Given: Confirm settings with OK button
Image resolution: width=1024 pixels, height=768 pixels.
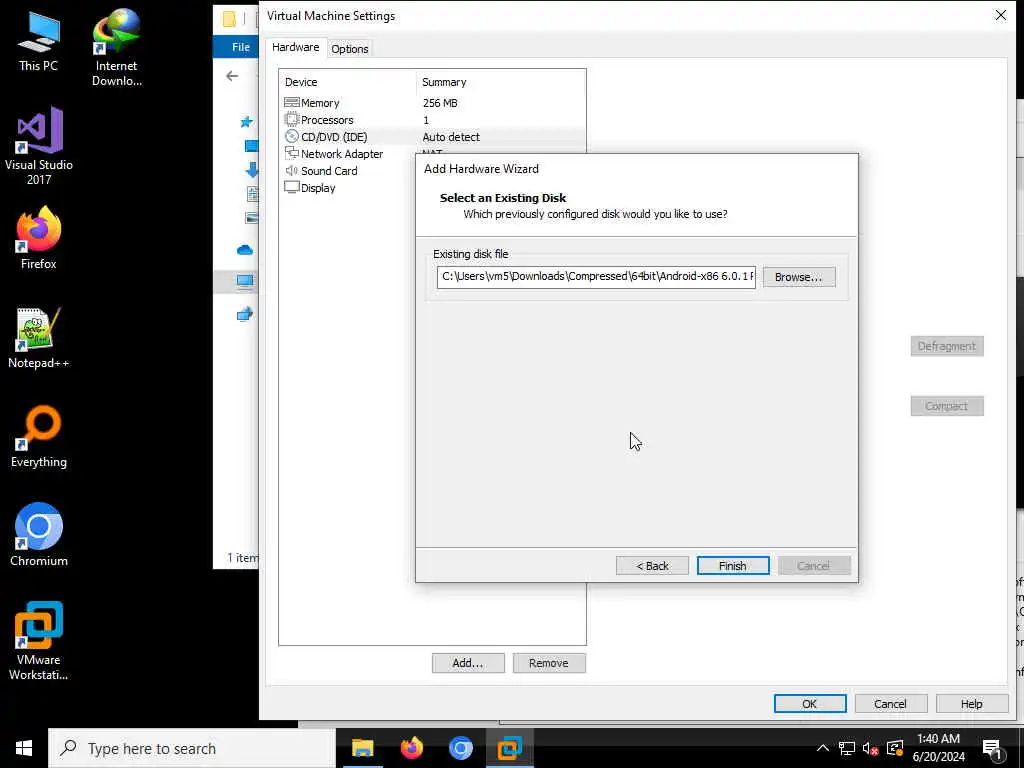Looking at the screenshot, I should pos(810,703).
